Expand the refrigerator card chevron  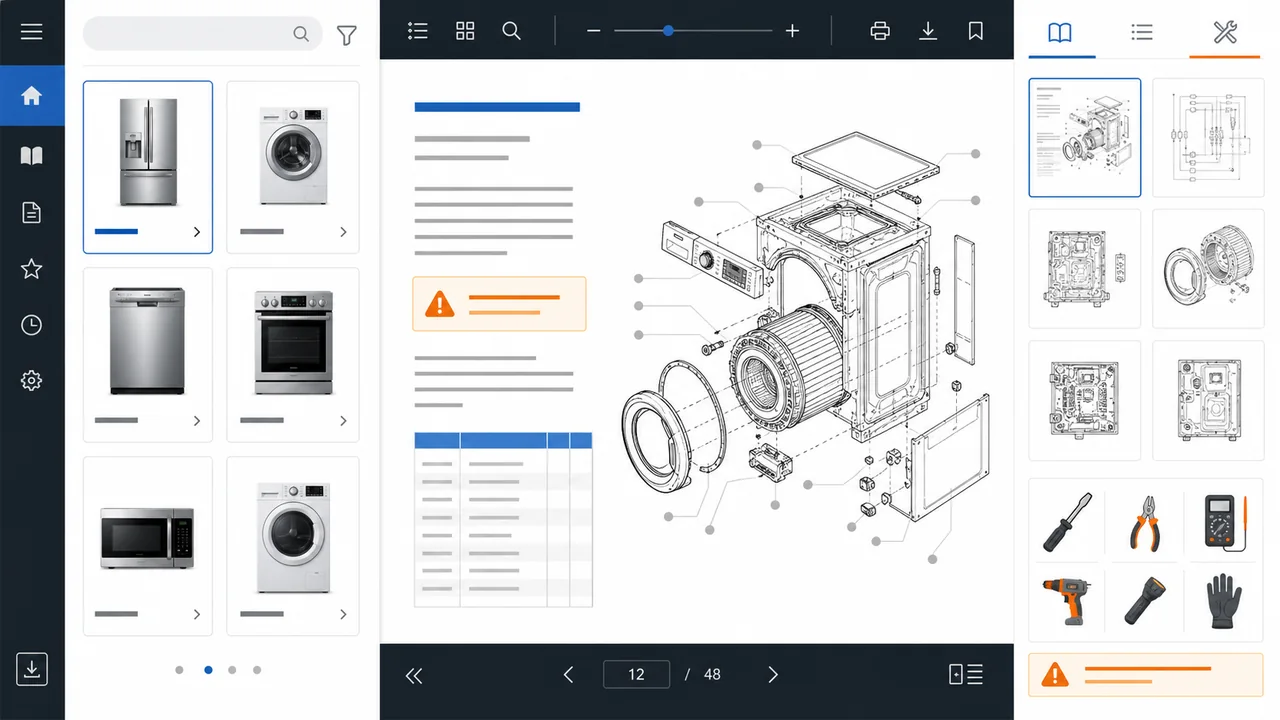tap(197, 232)
